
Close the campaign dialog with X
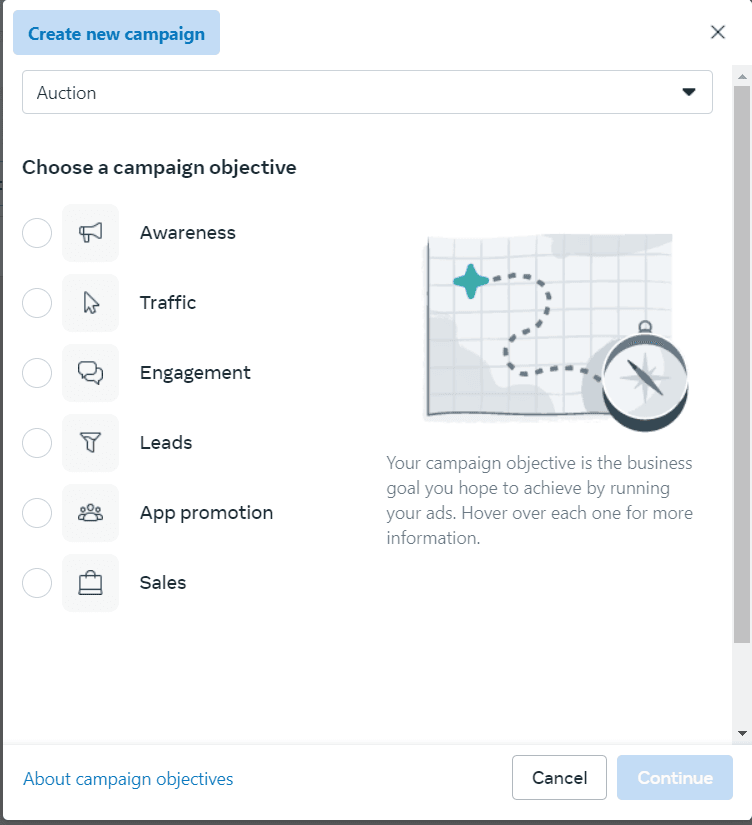coord(718,32)
